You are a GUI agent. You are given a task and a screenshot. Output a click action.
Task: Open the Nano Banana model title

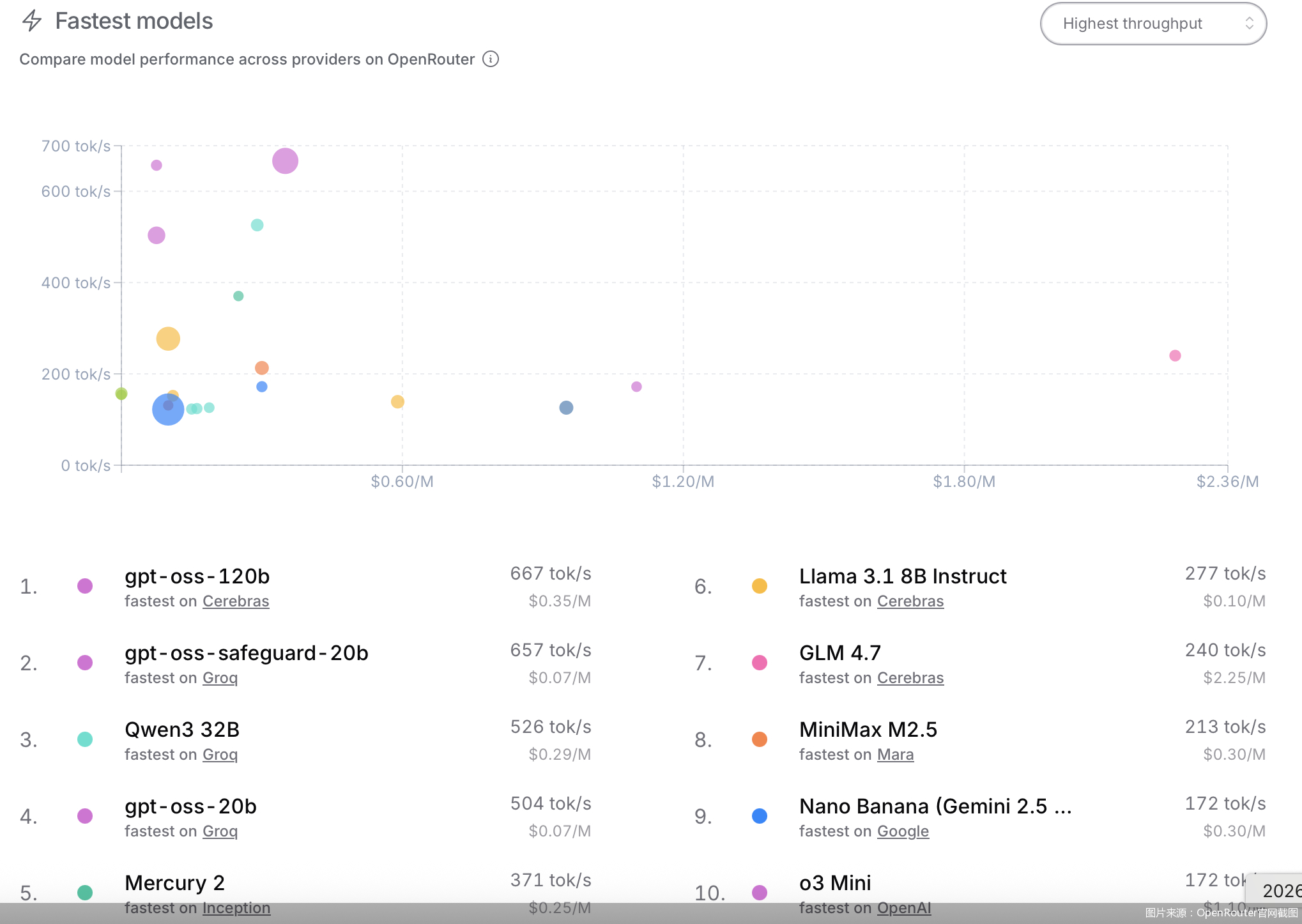coord(935,806)
